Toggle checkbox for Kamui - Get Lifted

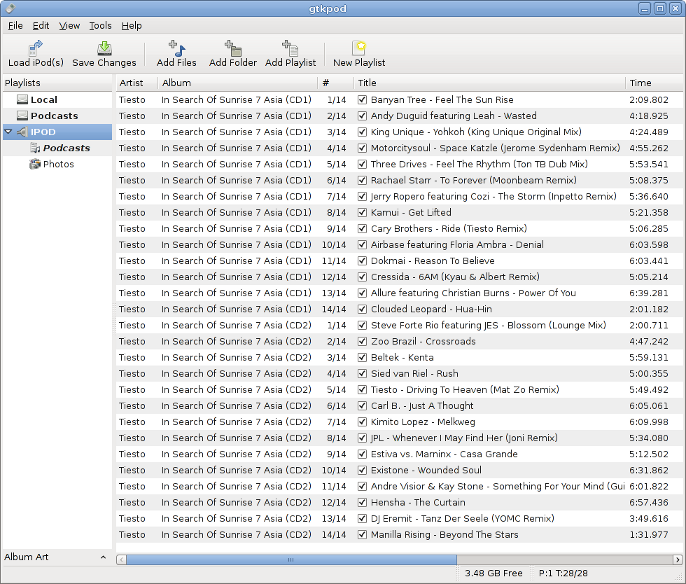point(363,212)
